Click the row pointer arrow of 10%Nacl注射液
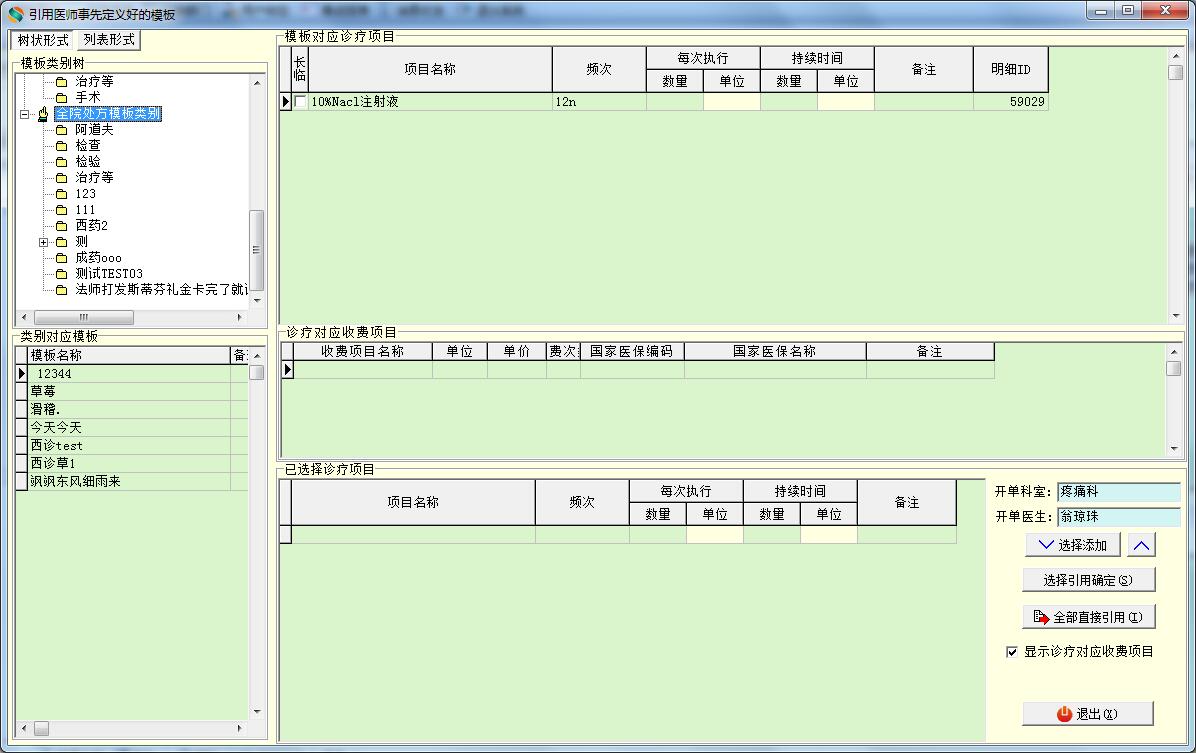 coord(286,101)
